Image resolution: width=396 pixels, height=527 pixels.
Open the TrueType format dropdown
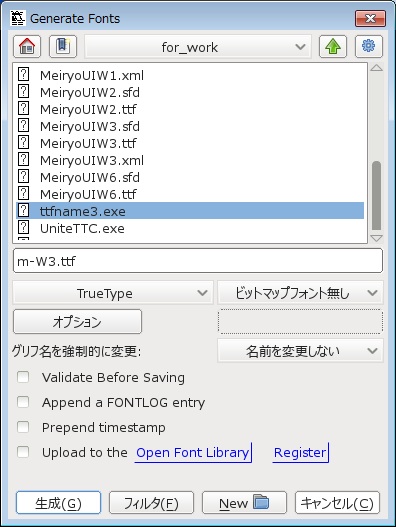click(x=113, y=293)
